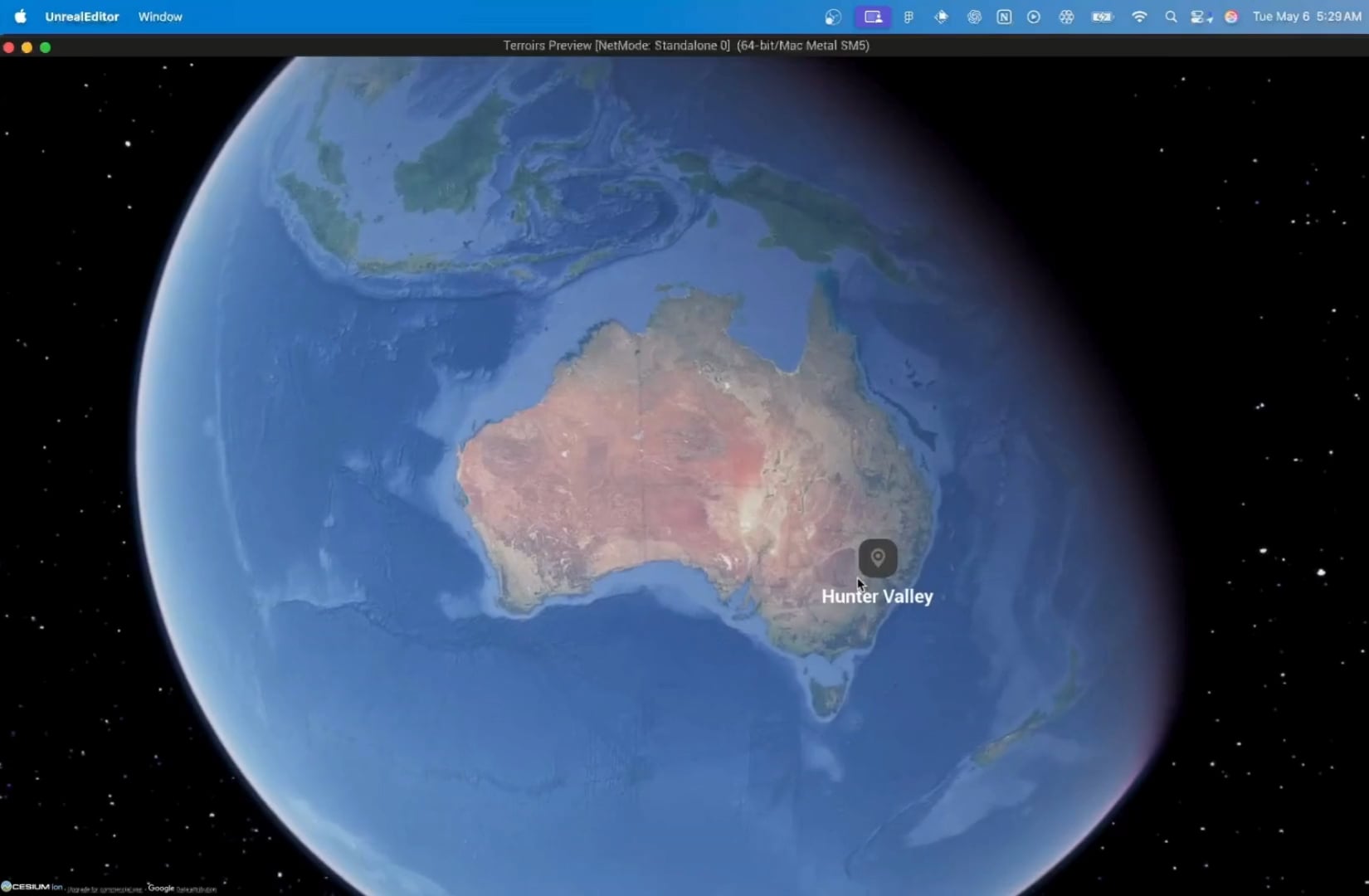Click the Google attribution logo
This screenshot has width=1369, height=896.
point(161,888)
